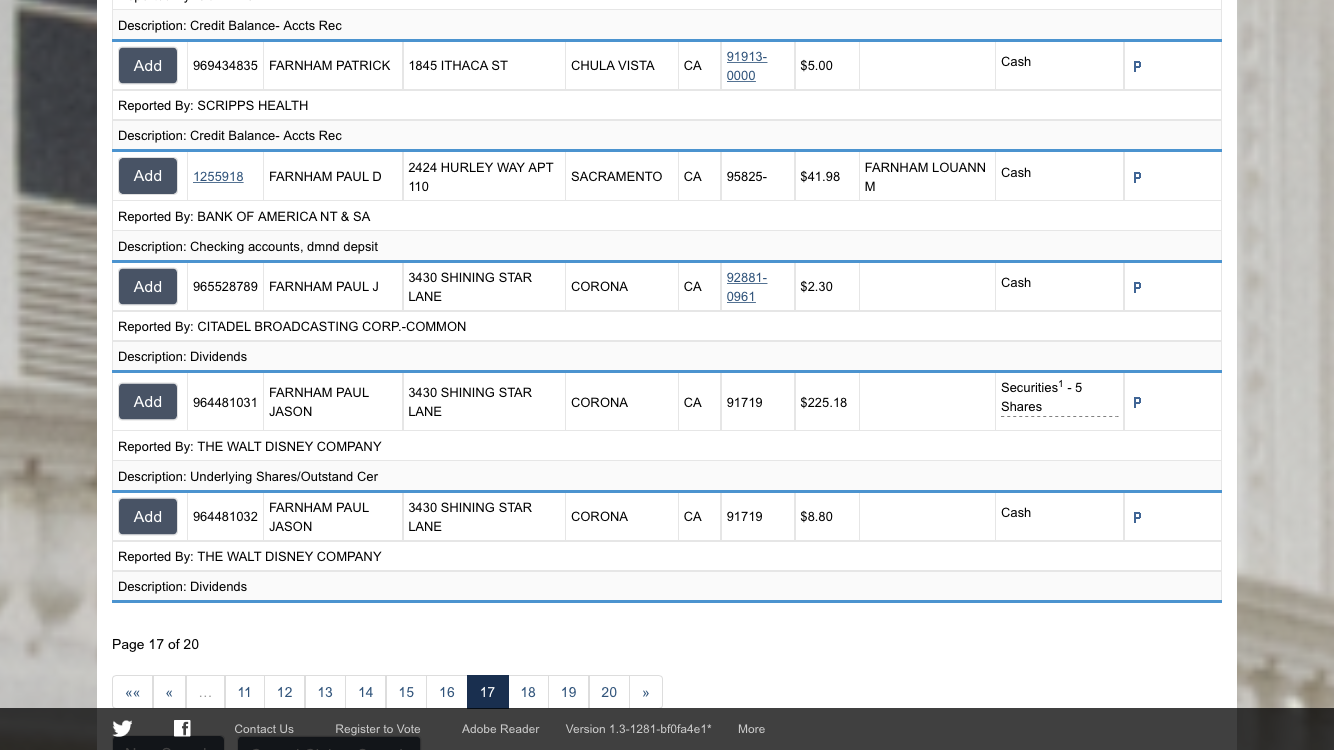Go to page 13
This screenshot has height=750, width=1334.
click(325, 692)
